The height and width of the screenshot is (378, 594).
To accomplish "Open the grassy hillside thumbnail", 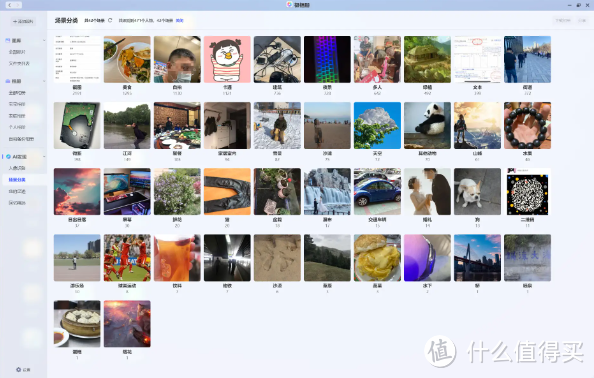I will tap(327, 258).
